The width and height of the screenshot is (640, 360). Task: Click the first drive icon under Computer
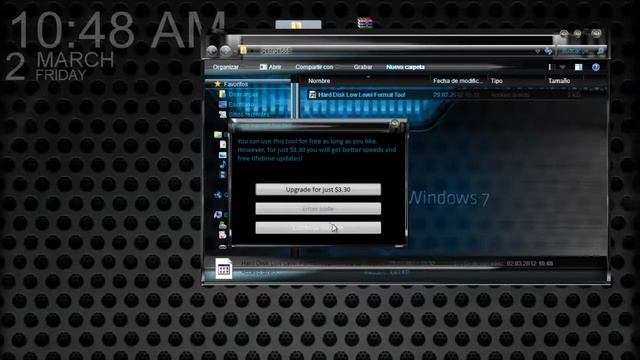coord(222,225)
